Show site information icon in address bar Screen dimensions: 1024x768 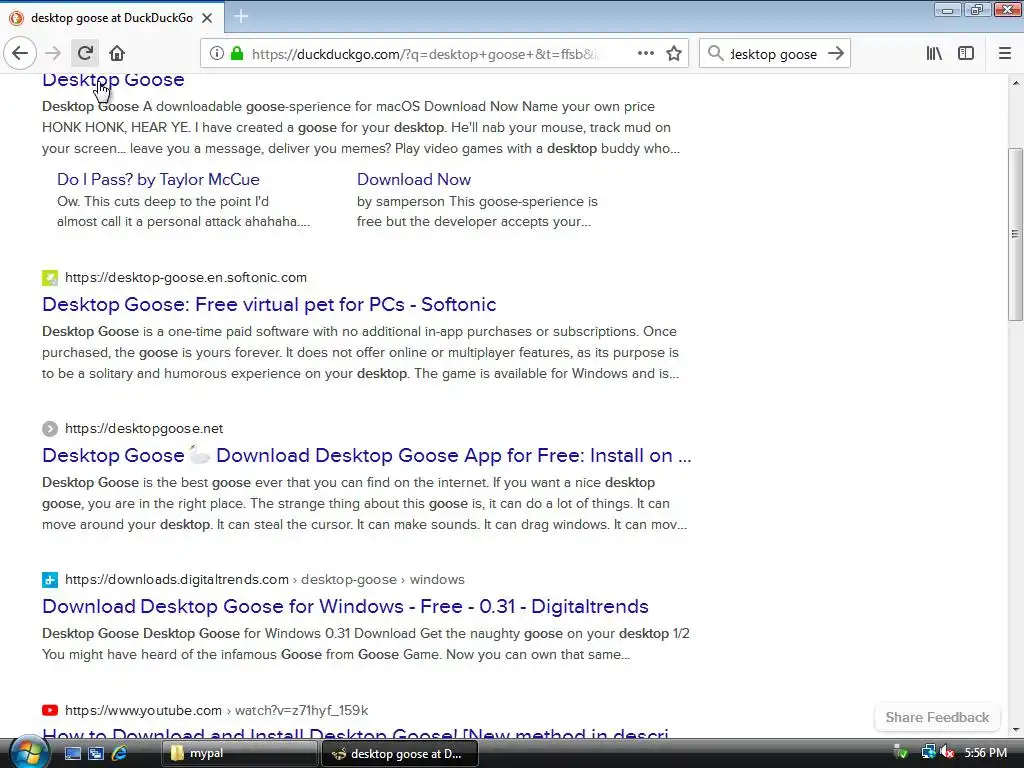tap(216, 53)
